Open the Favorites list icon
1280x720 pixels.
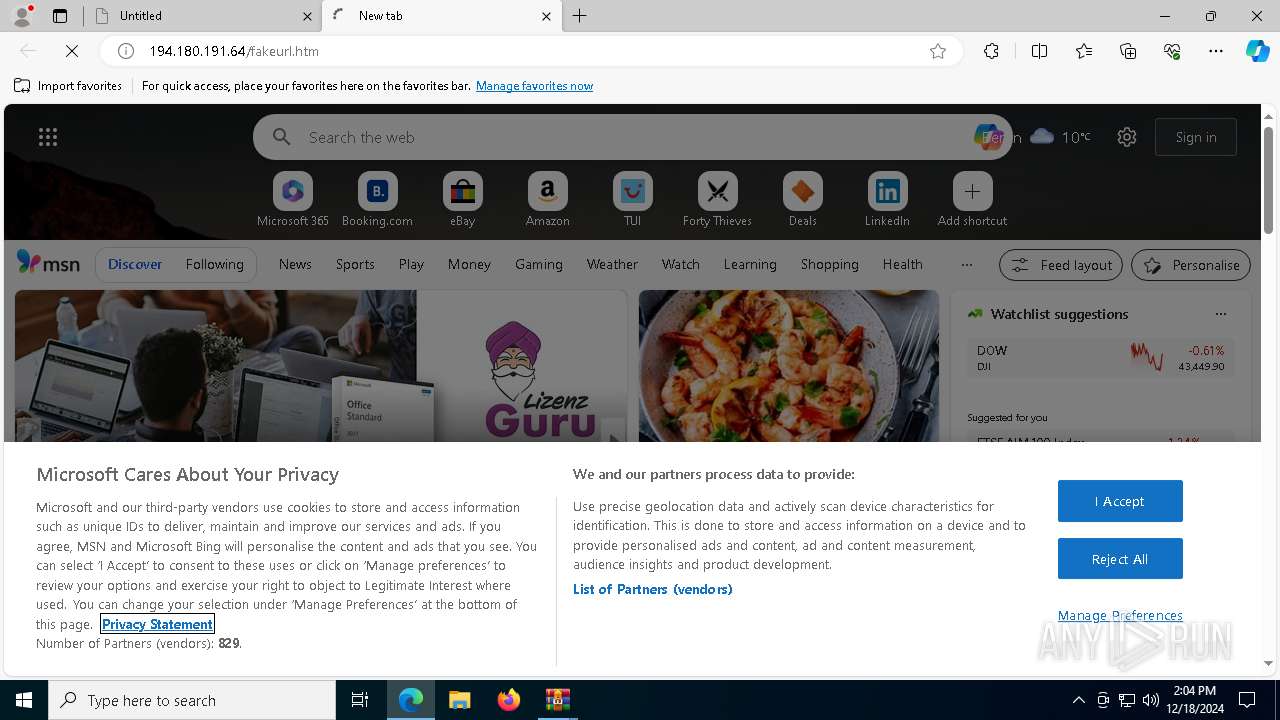[1084, 51]
